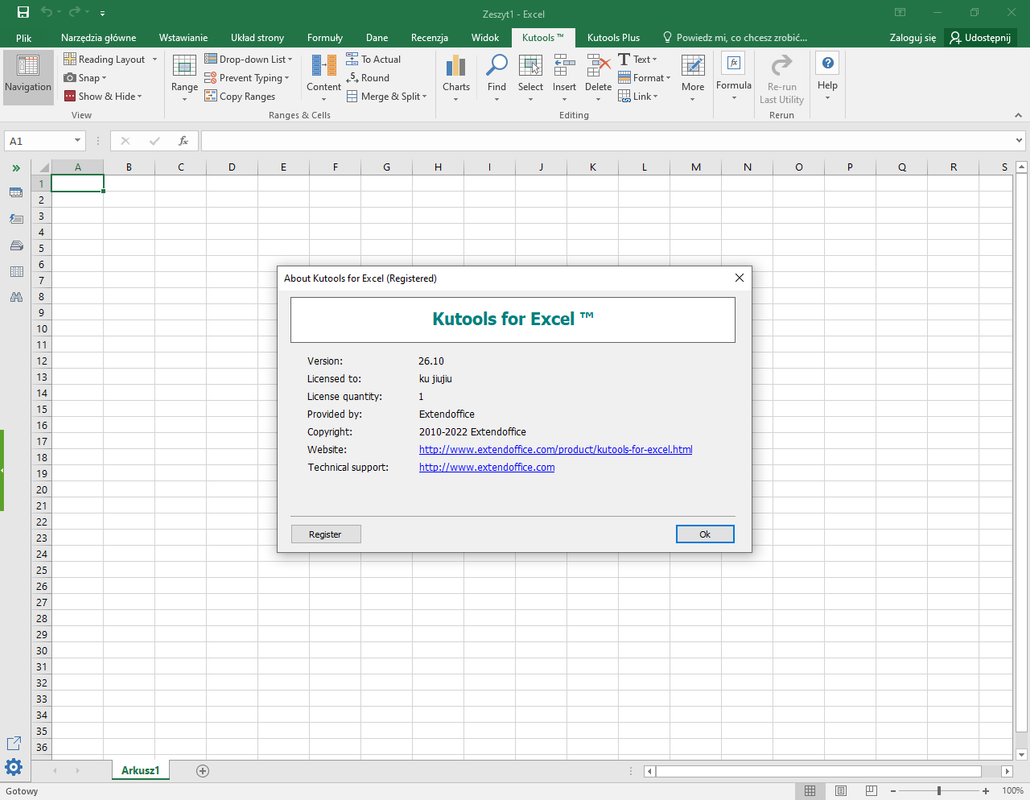Image resolution: width=1030 pixels, height=800 pixels.
Task: Click Zaloguj się to sign in
Action: tap(912, 37)
